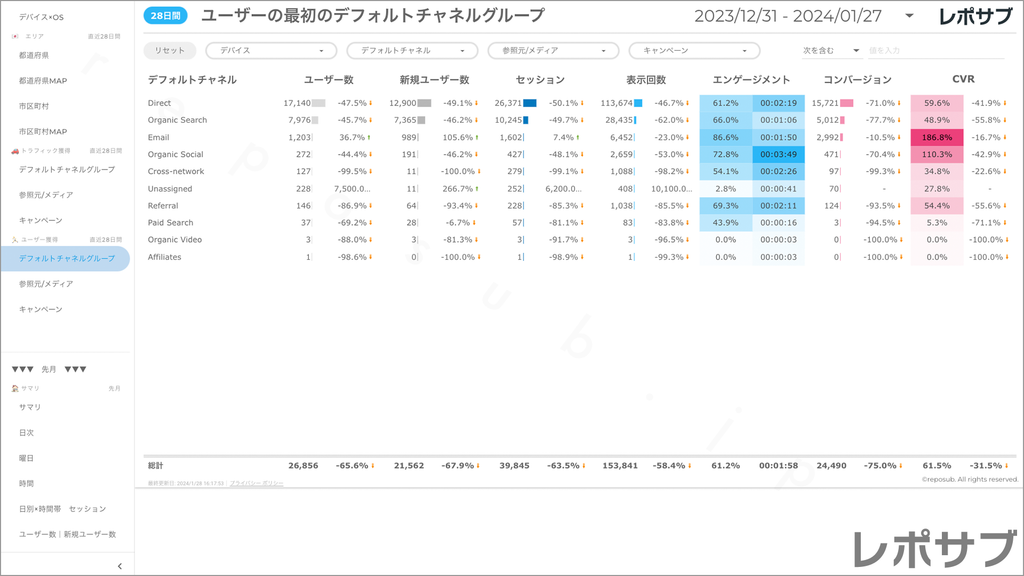
Task: Open the デフォルトチャネル filter dropdown
Action: [412, 50]
